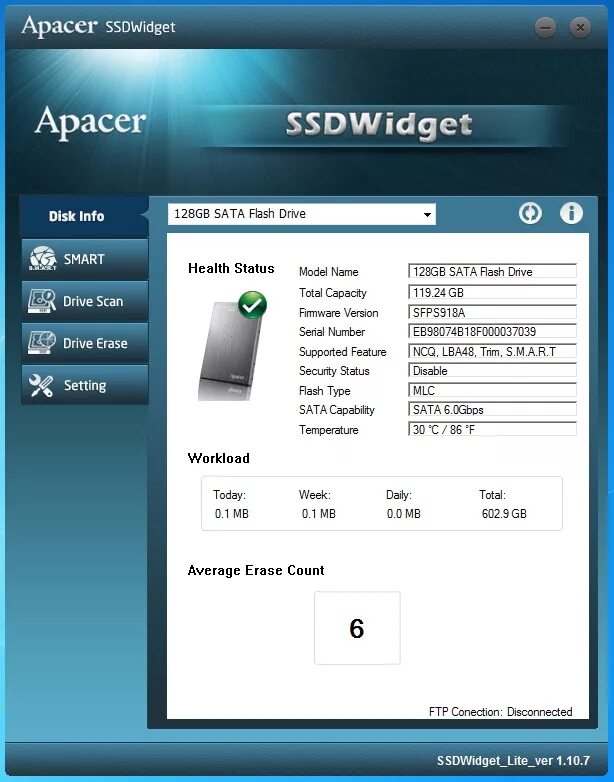Click the FTP Conection: Disconnected status text
Image resolution: width=614 pixels, height=782 pixels.
[500, 712]
